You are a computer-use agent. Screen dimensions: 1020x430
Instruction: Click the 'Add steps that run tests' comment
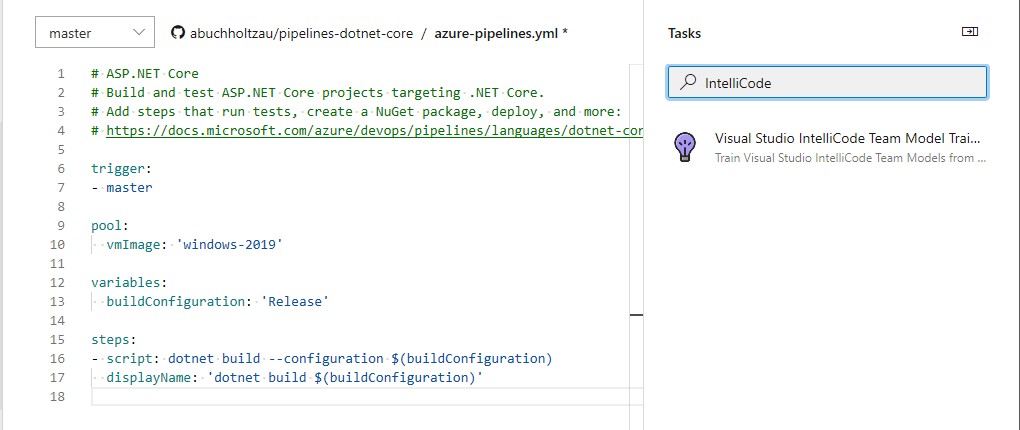coord(356,111)
